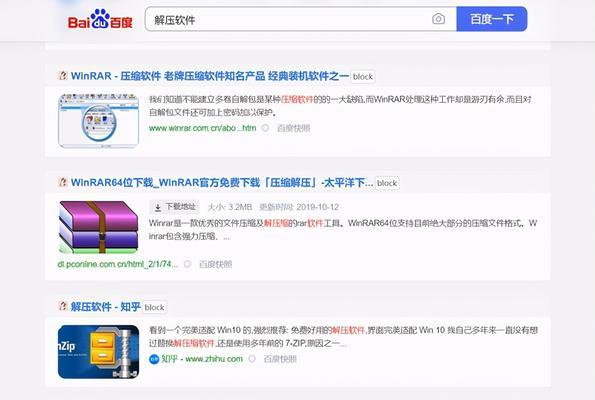This screenshot has width=595, height=400.
Task: Click the 百度一下 search button
Action: 492,19
